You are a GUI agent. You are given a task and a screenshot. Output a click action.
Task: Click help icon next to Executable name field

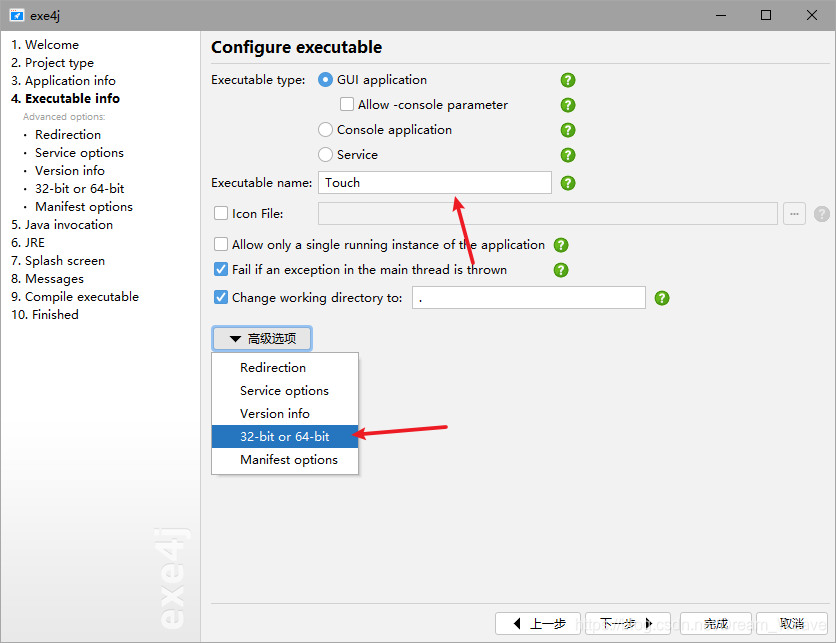click(568, 183)
